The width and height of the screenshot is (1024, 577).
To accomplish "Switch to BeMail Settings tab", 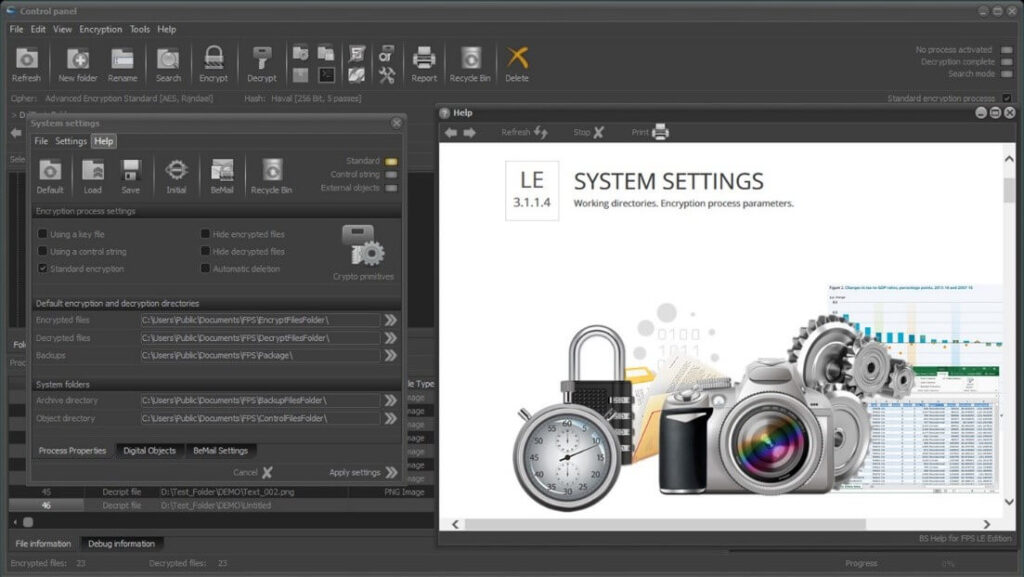I will [221, 450].
